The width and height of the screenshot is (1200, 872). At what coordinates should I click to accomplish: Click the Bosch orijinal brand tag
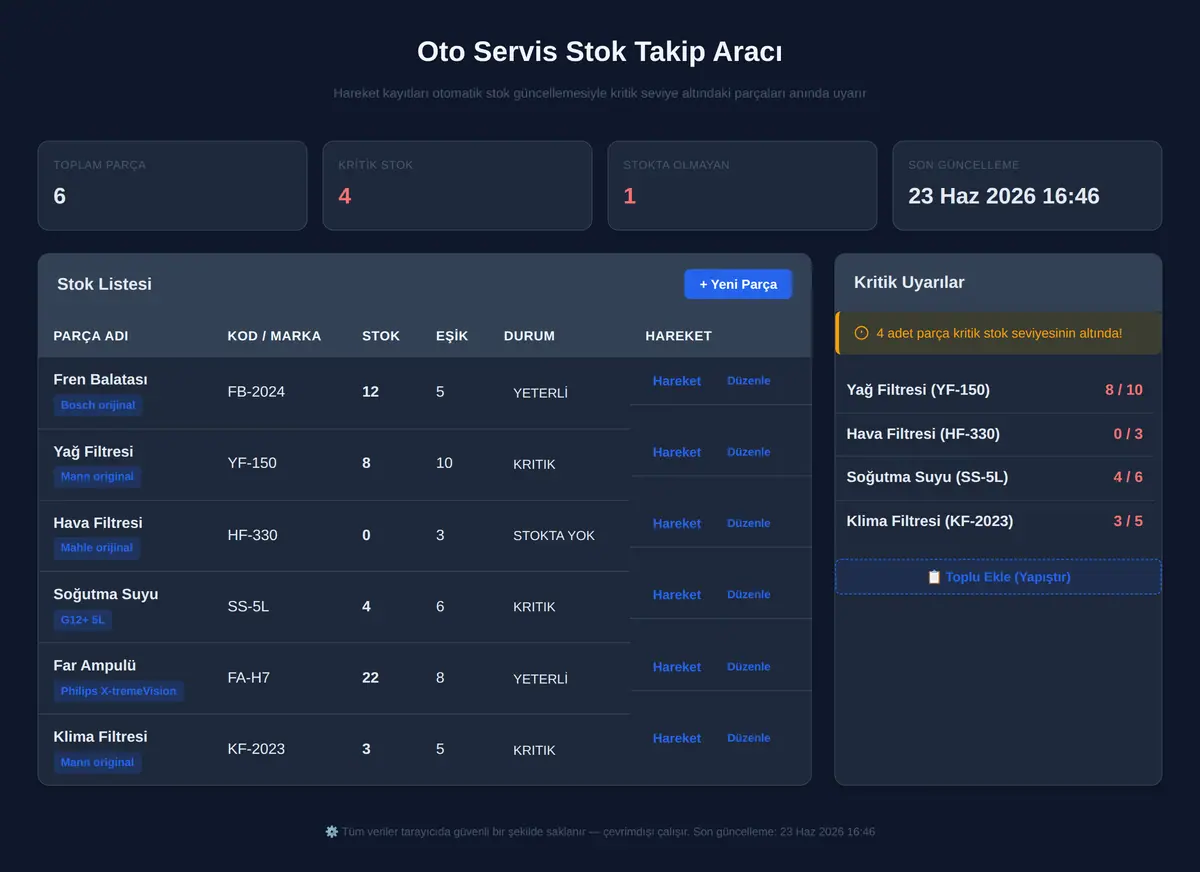pyautogui.click(x=98, y=405)
